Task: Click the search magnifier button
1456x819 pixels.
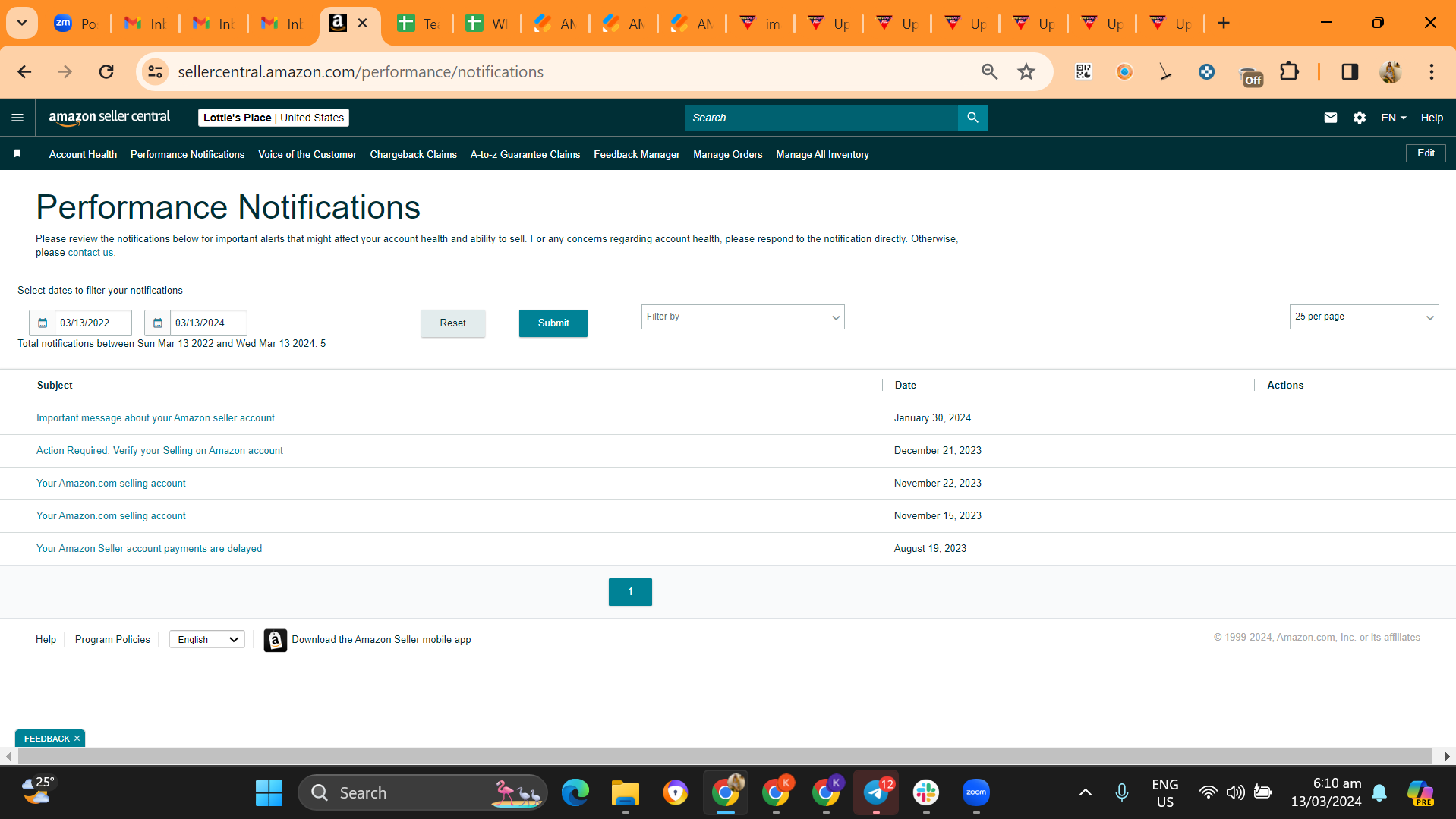Action: 972,118
